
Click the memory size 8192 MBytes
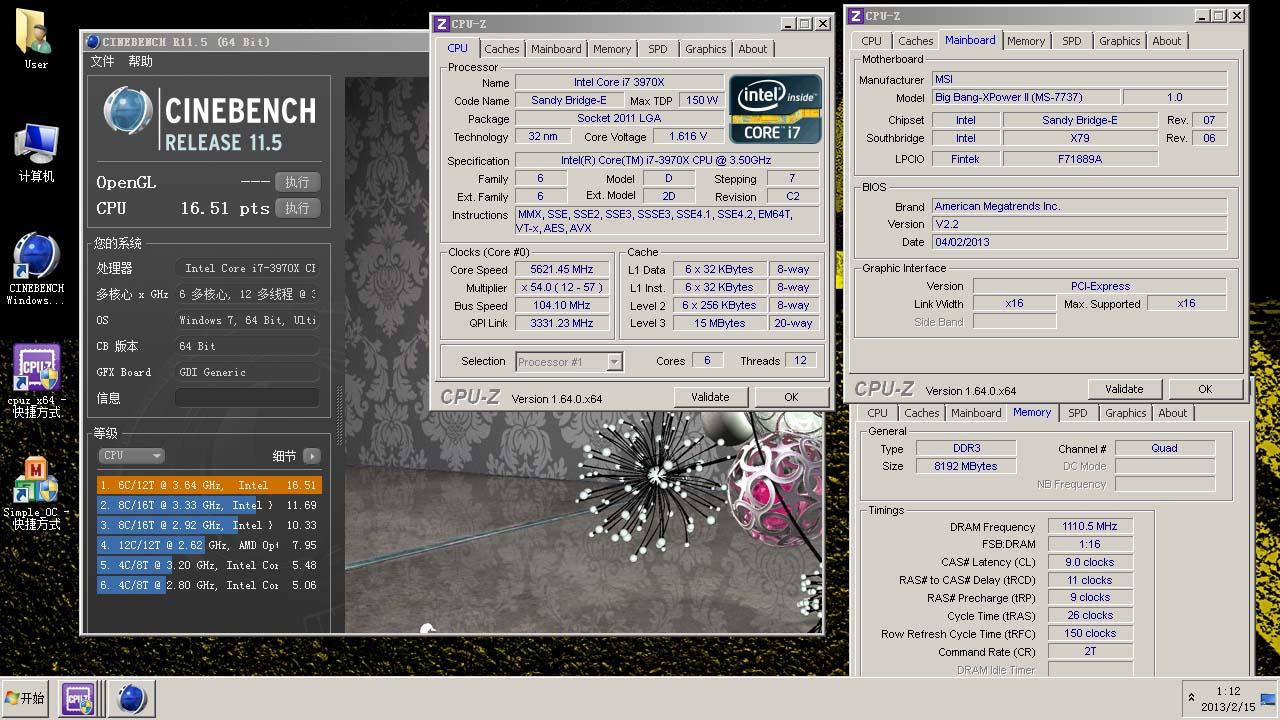pos(964,466)
